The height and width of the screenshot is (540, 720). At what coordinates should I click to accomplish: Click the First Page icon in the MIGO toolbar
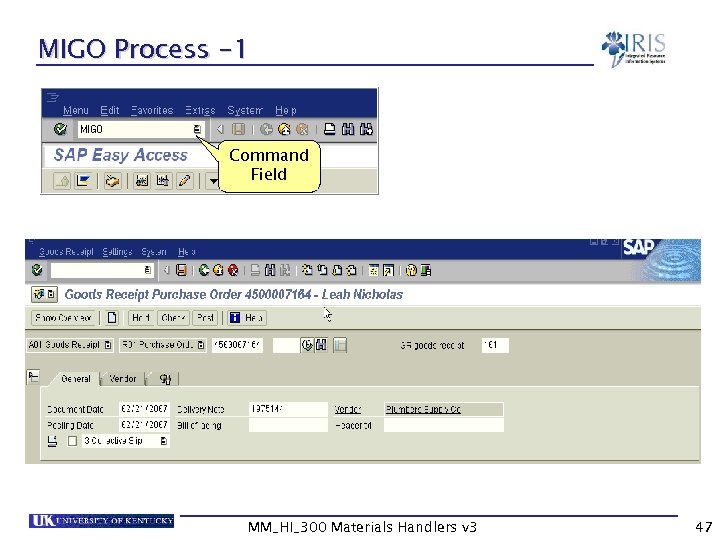[308, 270]
